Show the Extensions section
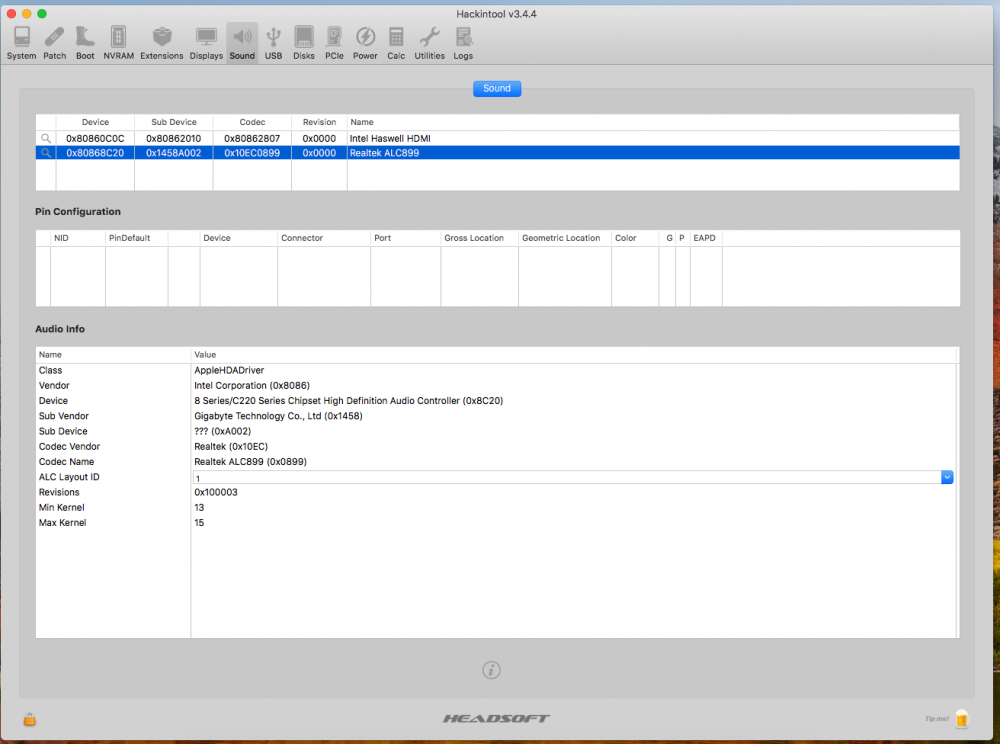 (162, 43)
